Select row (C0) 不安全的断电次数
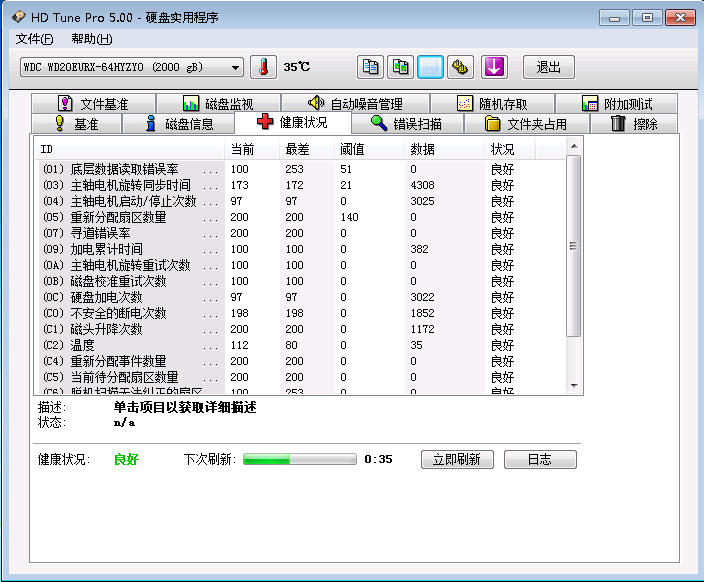Viewport: 704px width, 582px height. click(300, 313)
